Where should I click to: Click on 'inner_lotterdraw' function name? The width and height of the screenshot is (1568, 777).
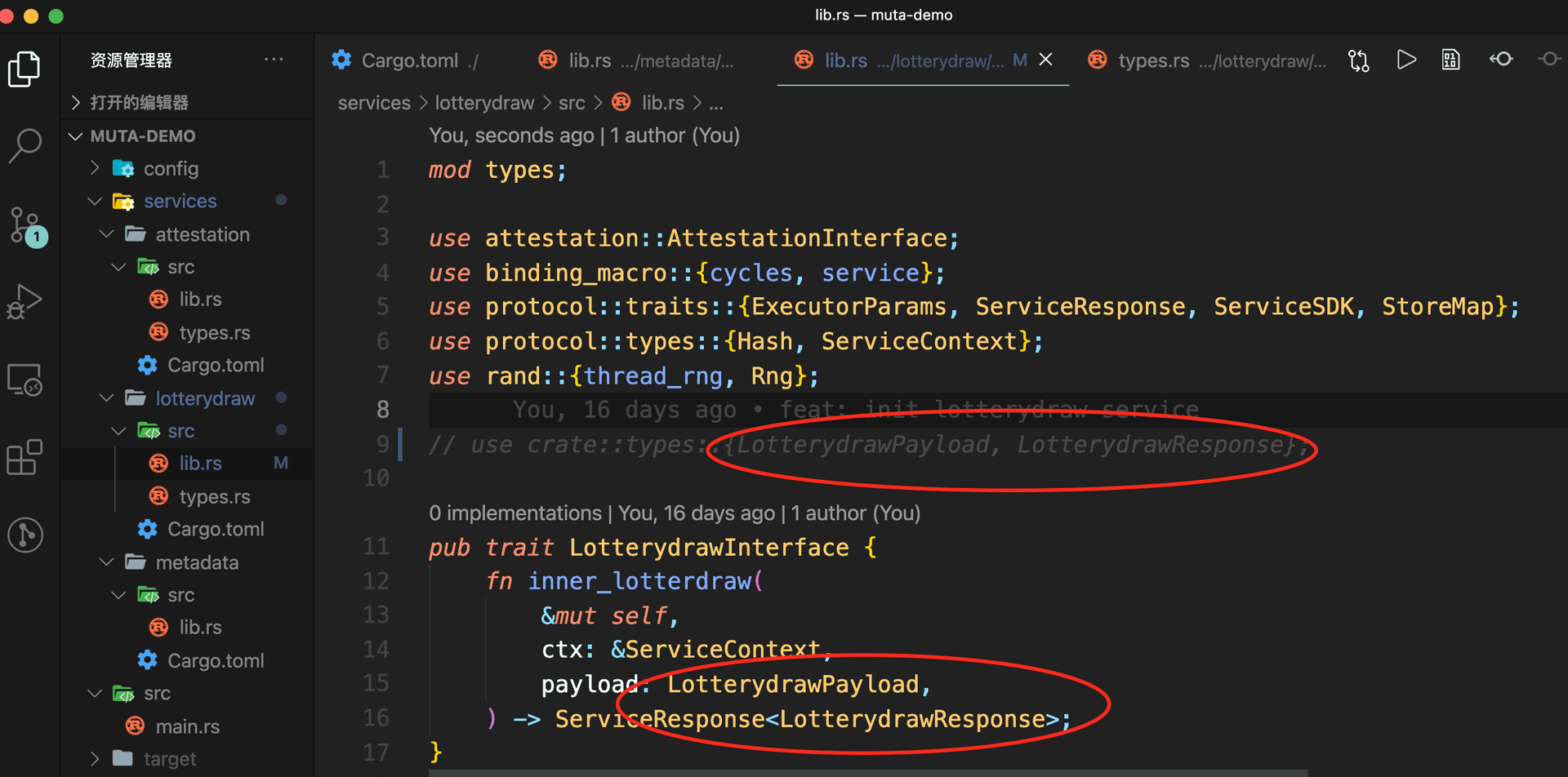639,581
